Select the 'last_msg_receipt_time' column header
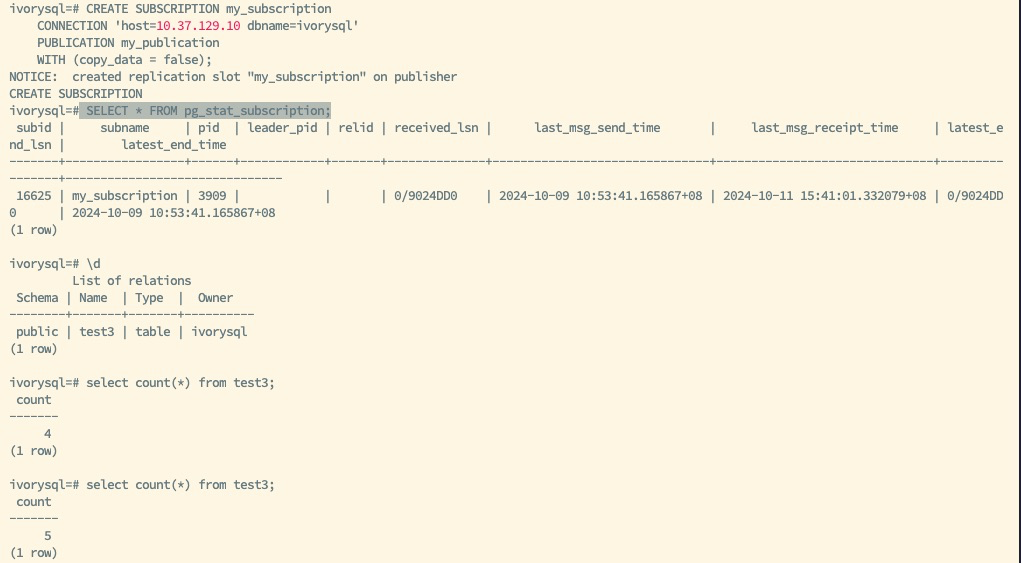The height and width of the screenshot is (563, 1021). point(825,128)
